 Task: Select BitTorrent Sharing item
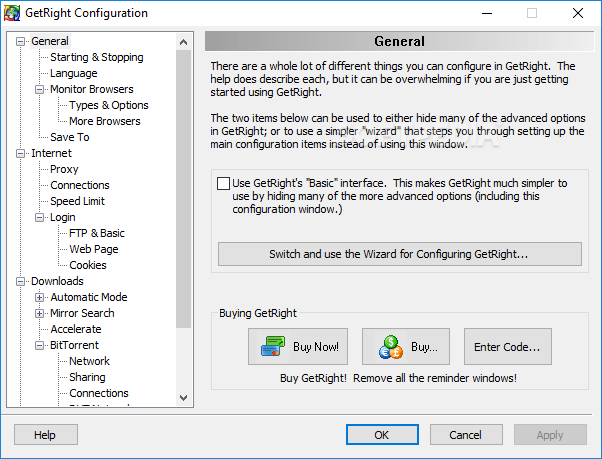[x=87, y=378]
